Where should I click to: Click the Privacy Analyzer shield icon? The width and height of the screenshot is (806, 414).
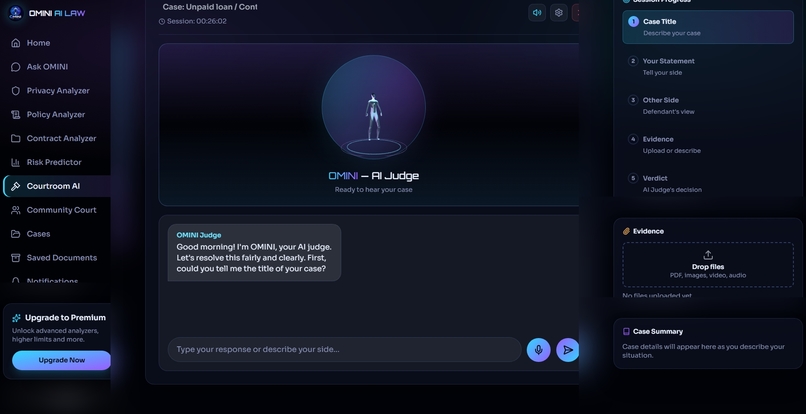tap(16, 91)
